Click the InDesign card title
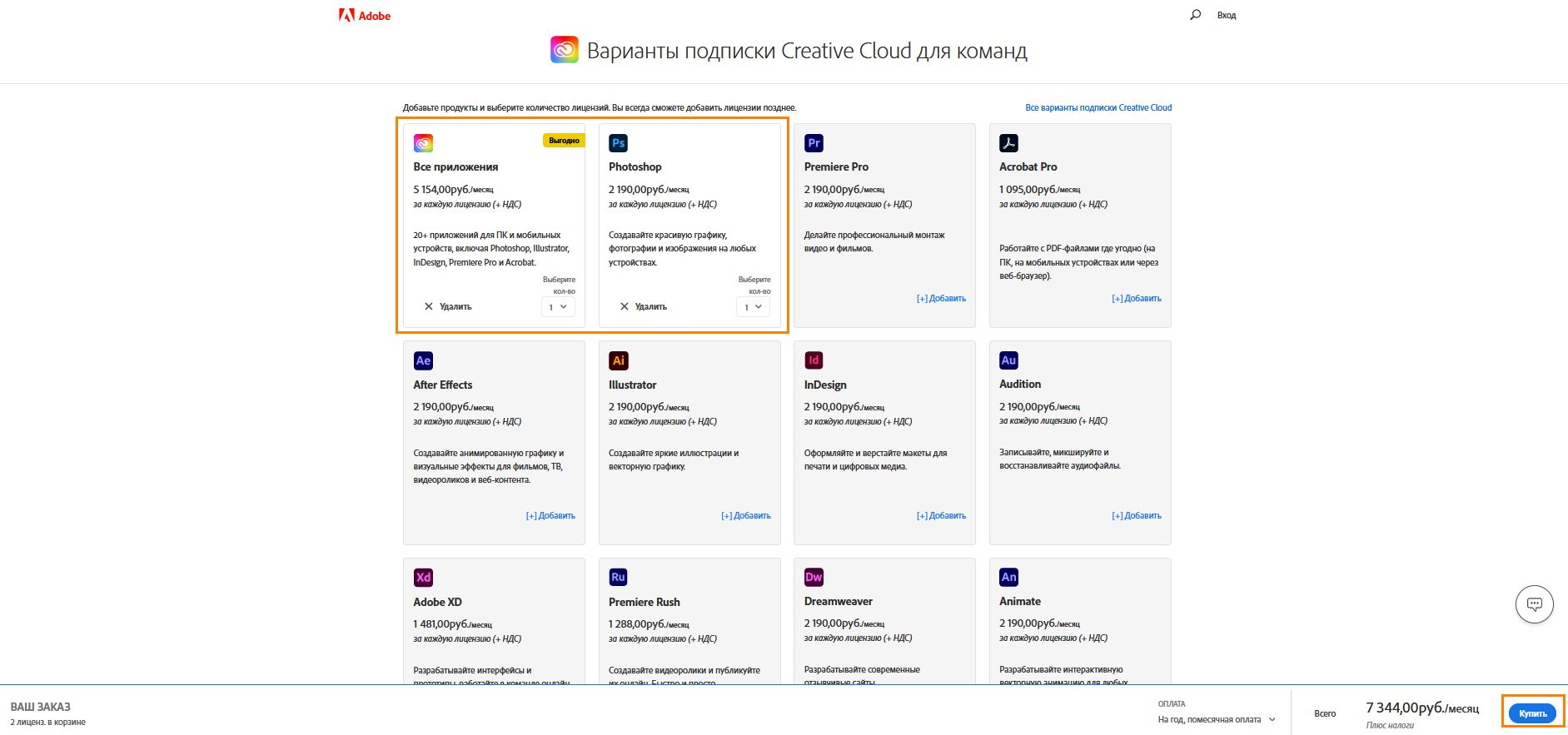 pyautogui.click(x=825, y=385)
